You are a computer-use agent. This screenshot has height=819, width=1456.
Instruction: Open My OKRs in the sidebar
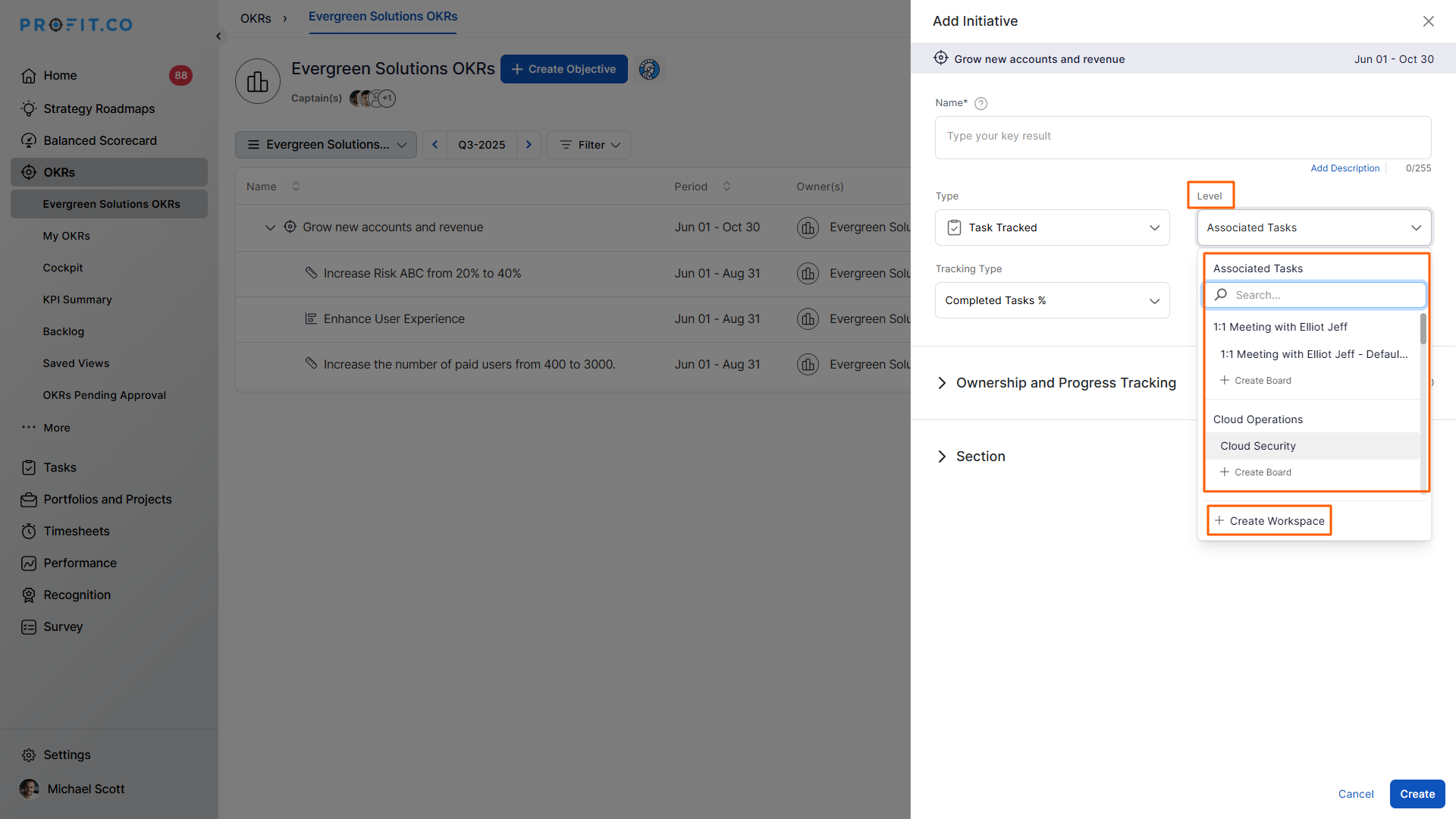66,236
